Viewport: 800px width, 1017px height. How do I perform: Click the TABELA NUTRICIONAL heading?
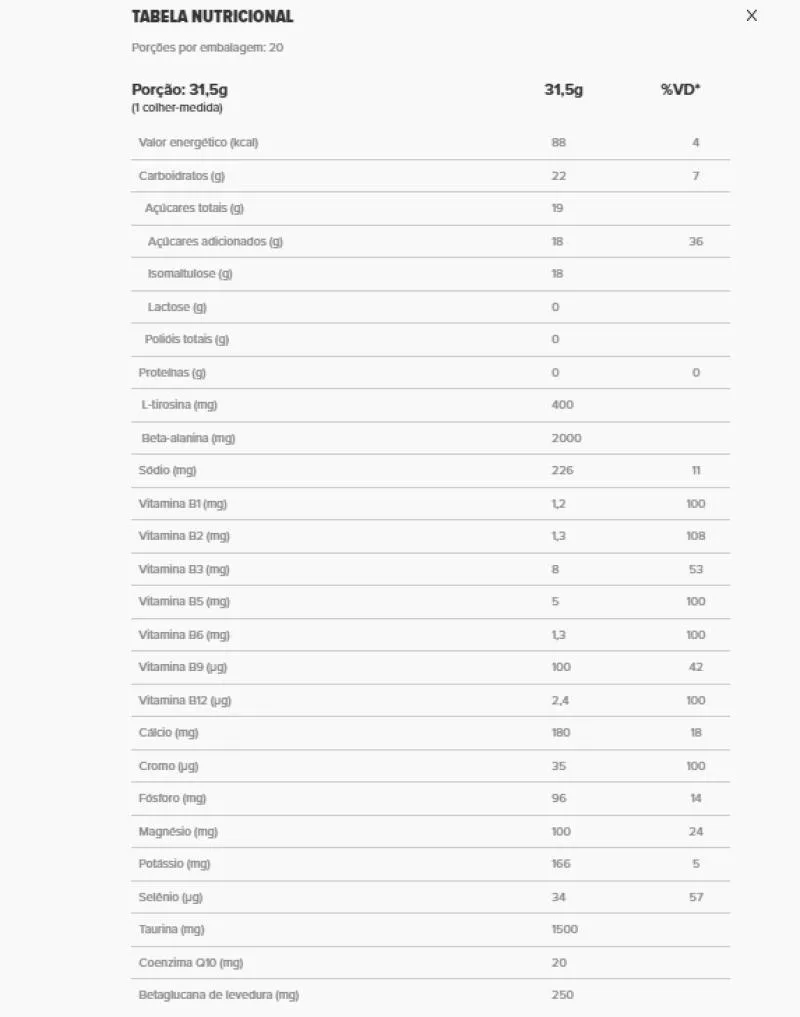tap(213, 17)
